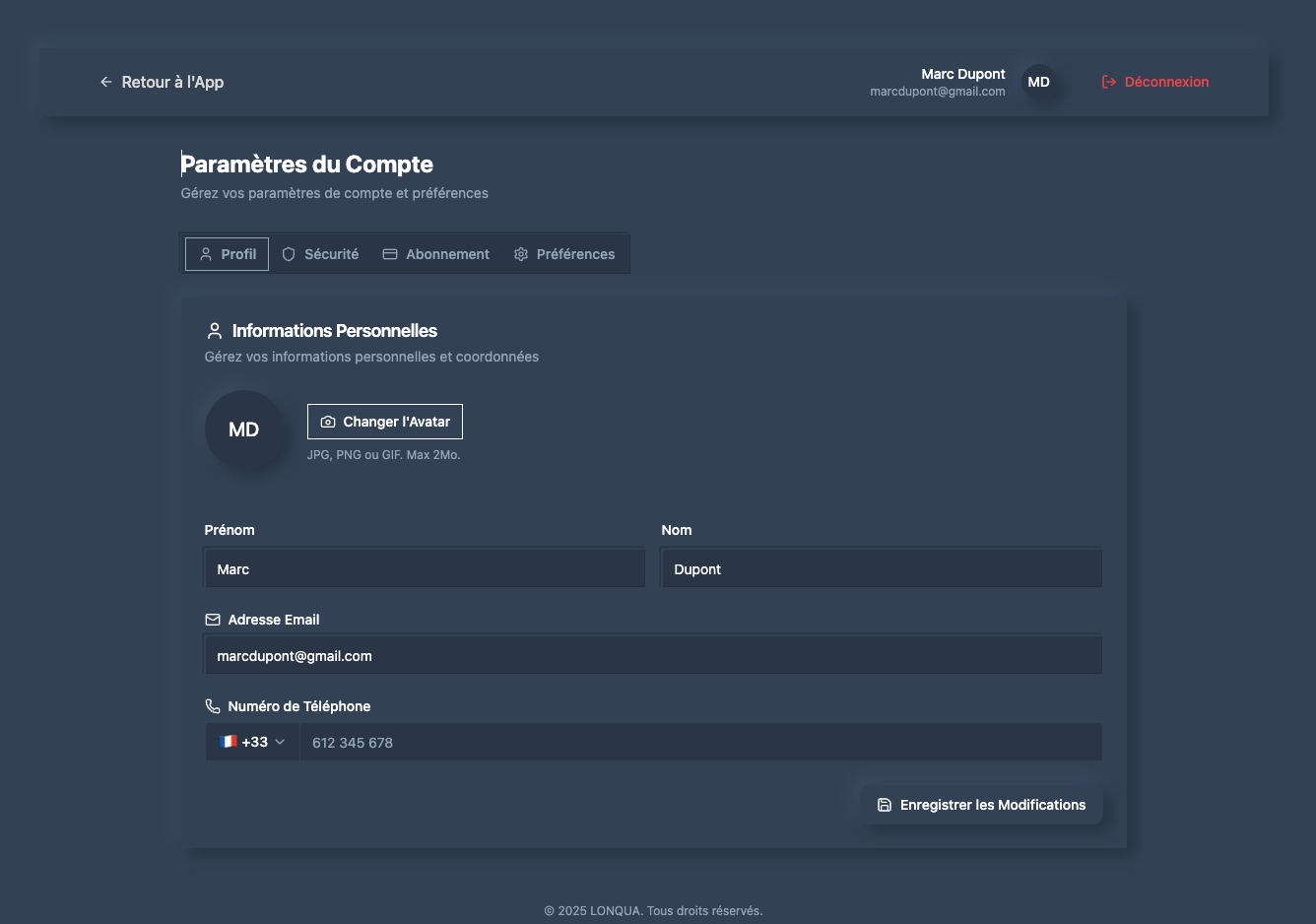
Task: Click the French flag in the phone field
Action: (228, 742)
